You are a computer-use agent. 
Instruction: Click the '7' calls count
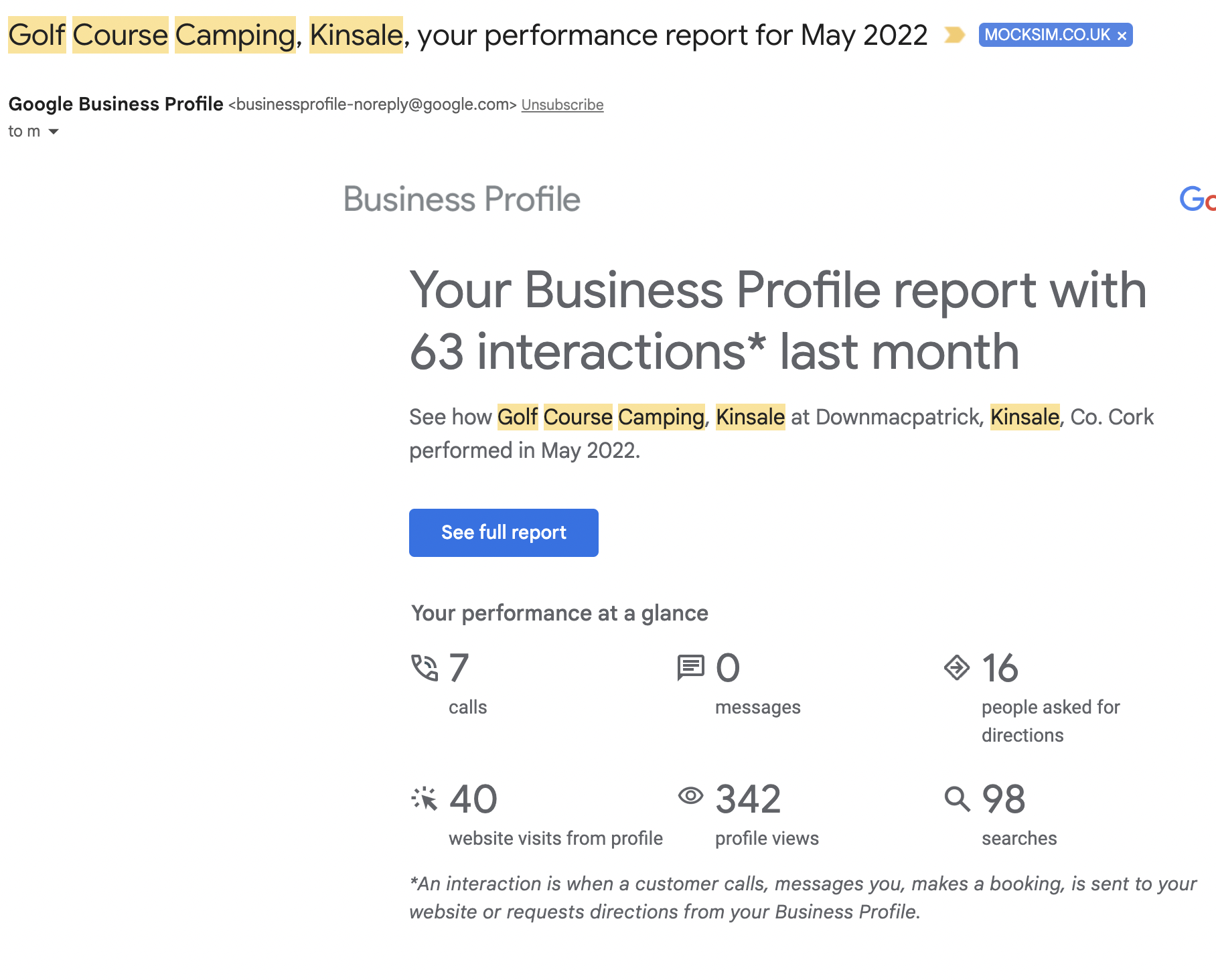(x=459, y=668)
